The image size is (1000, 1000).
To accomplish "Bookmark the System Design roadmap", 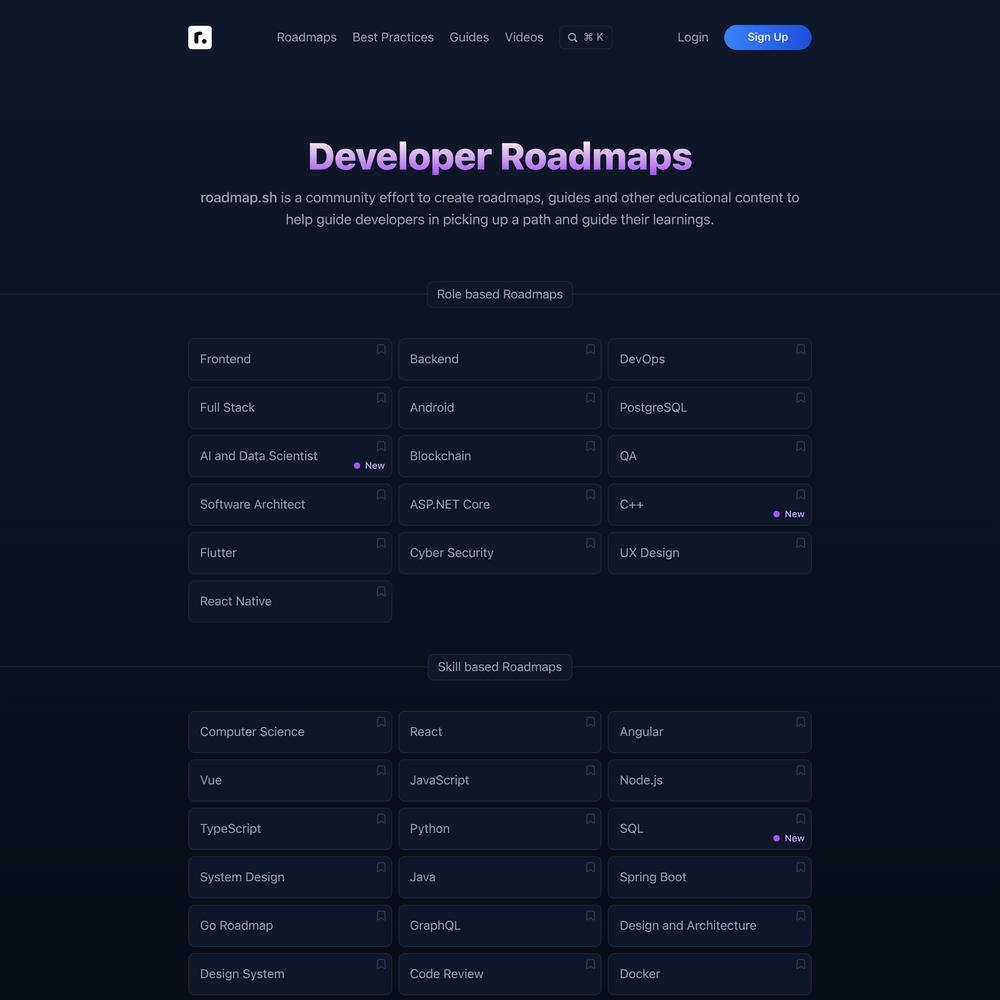I will (x=381, y=867).
